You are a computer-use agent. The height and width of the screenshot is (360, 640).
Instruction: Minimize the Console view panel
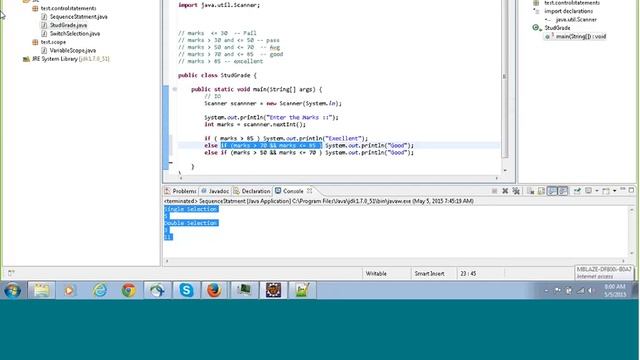[623, 190]
